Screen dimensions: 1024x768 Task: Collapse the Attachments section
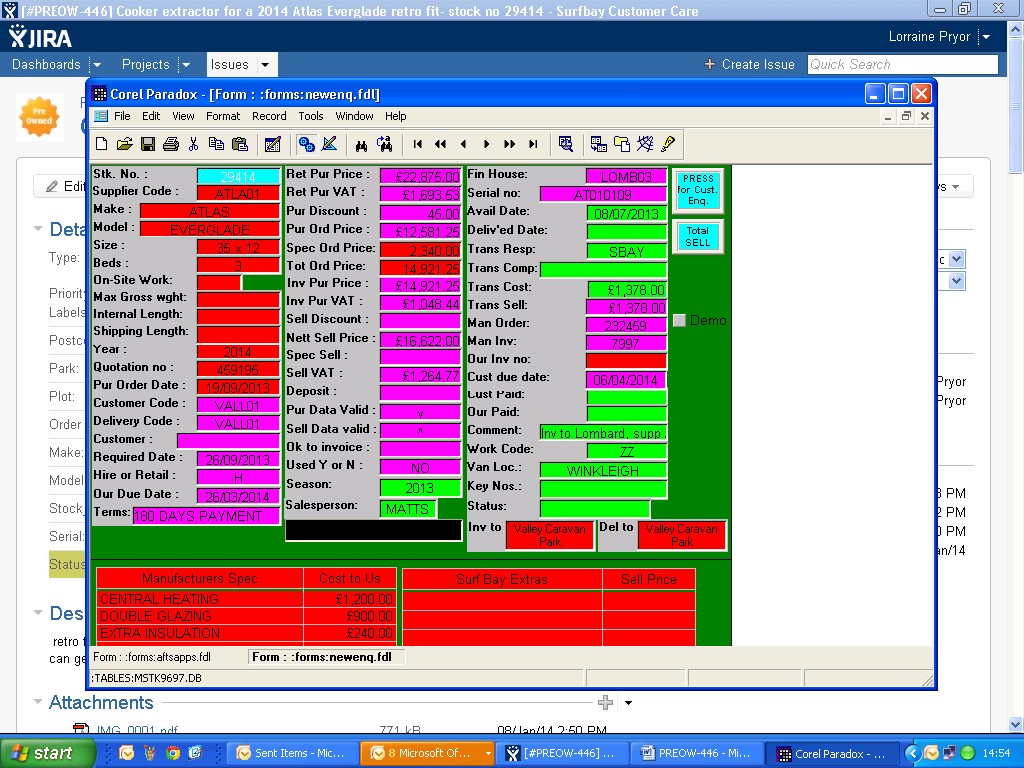pos(38,703)
